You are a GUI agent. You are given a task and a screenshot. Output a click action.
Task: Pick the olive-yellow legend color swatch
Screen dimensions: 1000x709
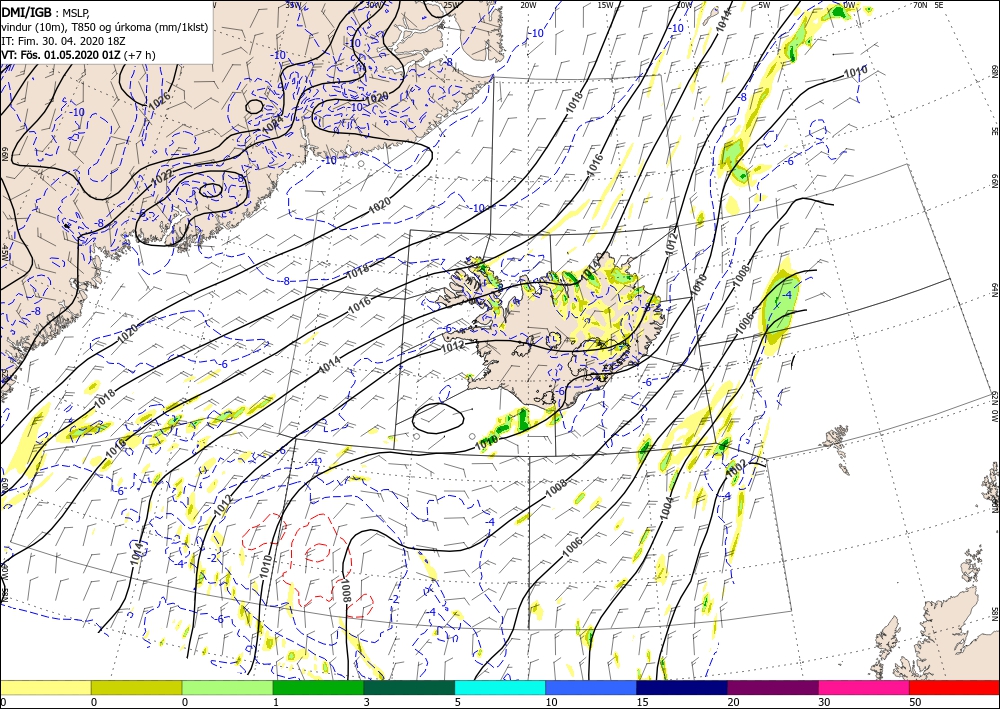(136, 687)
